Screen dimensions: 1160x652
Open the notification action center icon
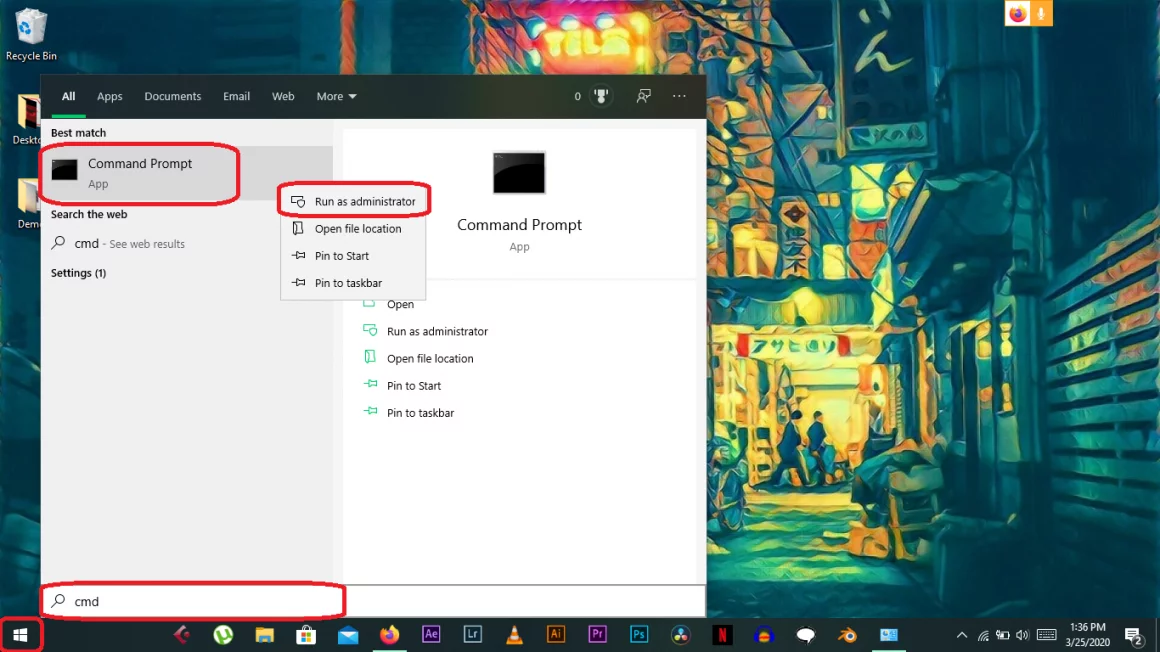point(1133,635)
